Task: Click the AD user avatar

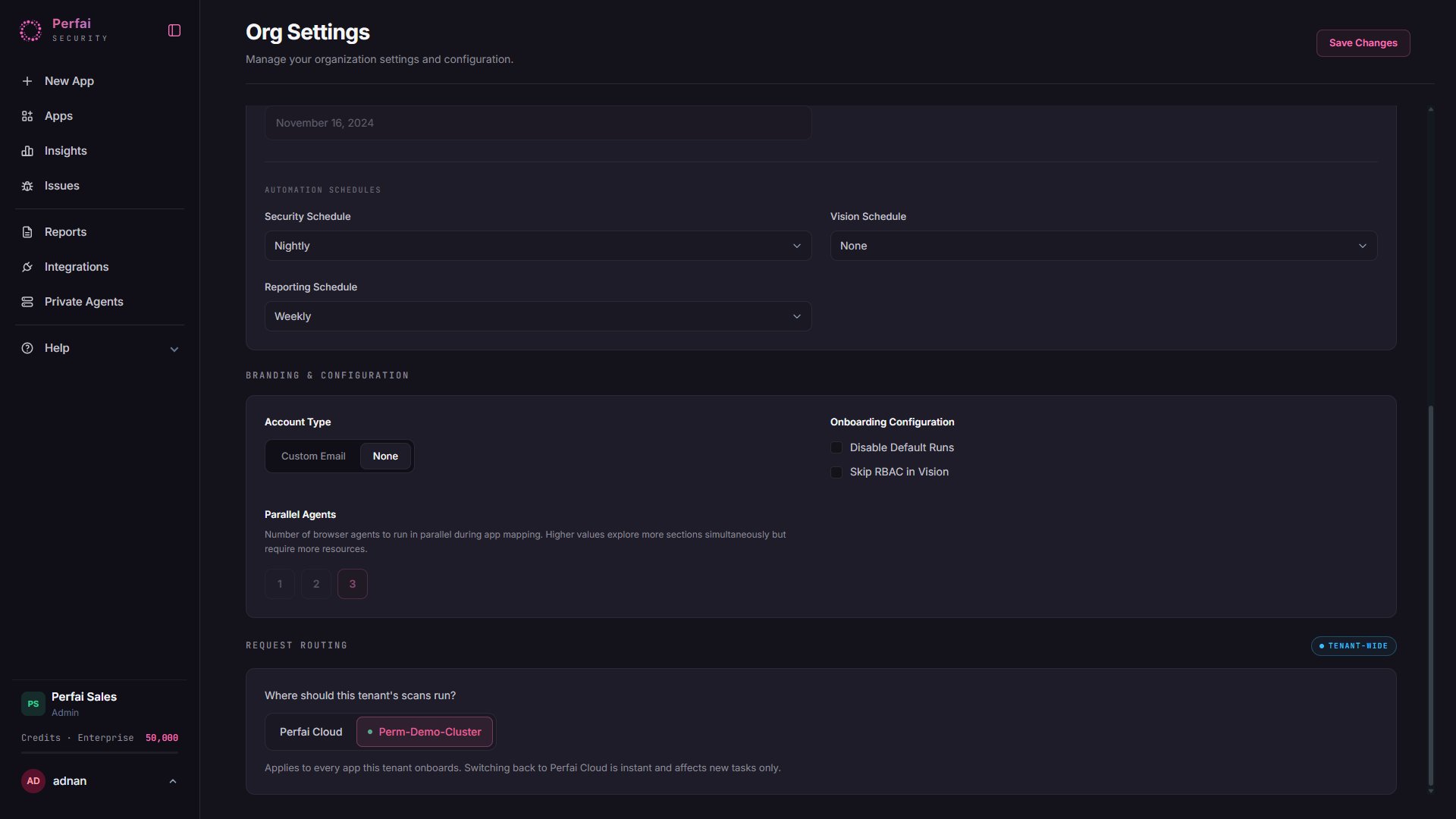Action: pyautogui.click(x=33, y=781)
